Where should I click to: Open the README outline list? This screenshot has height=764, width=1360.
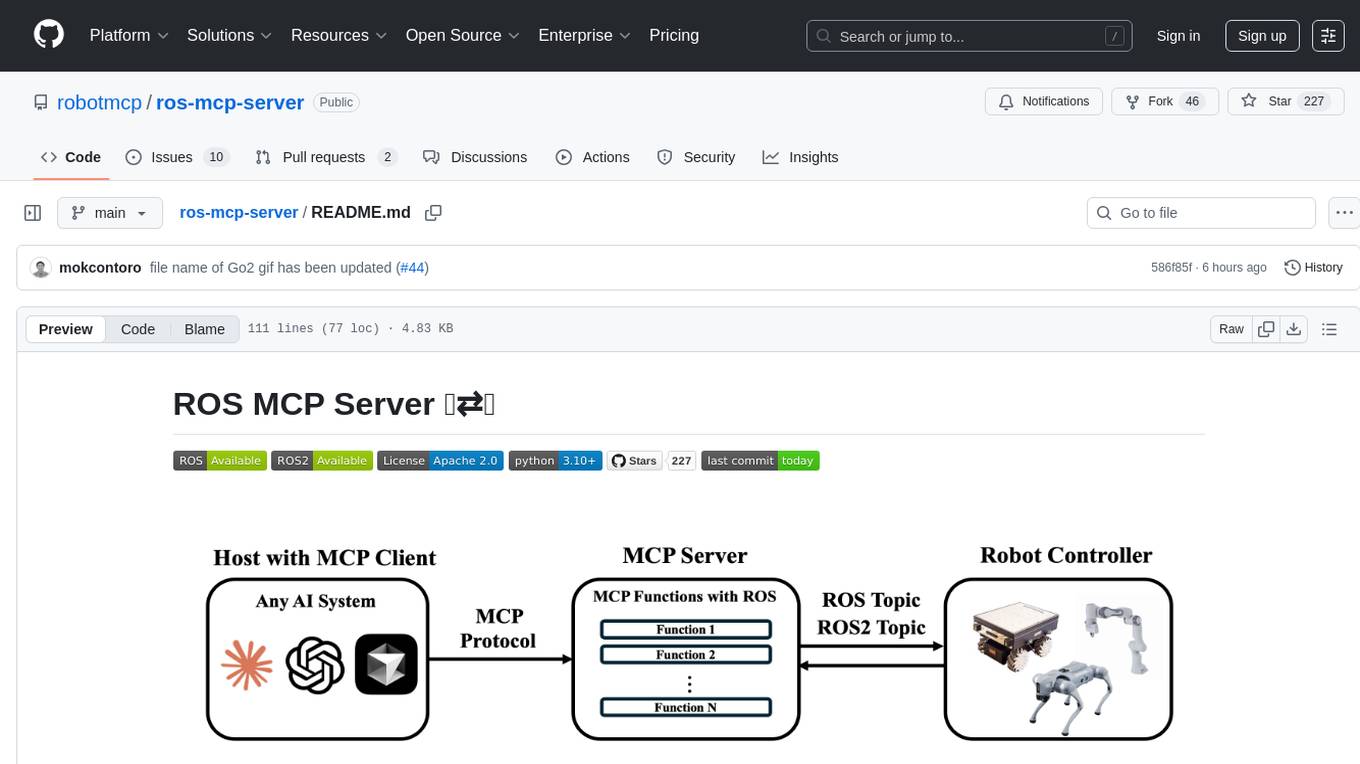[1329, 329]
